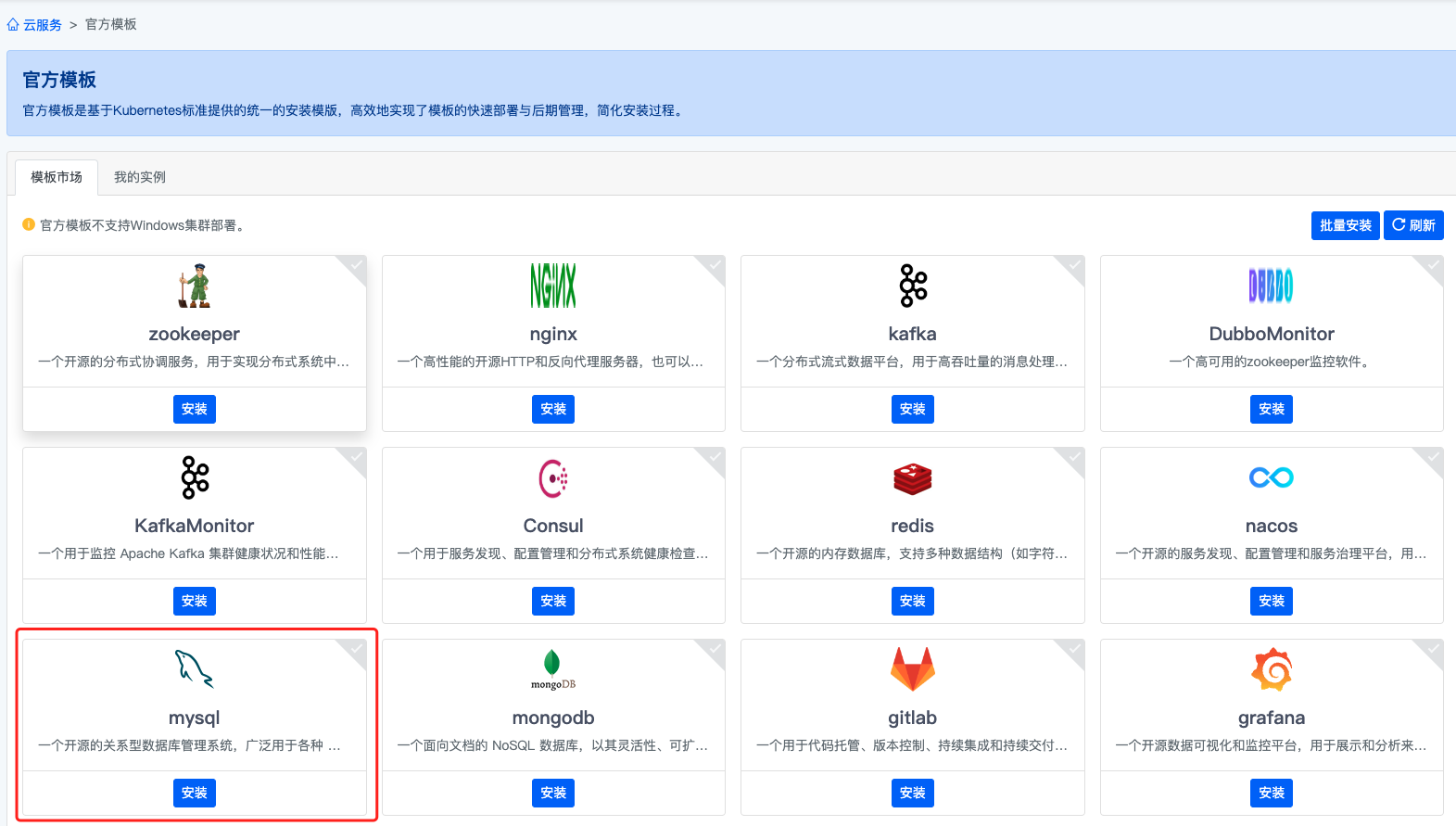Image resolution: width=1456 pixels, height=826 pixels.
Task: Click the nginx title text
Action: tap(553, 334)
